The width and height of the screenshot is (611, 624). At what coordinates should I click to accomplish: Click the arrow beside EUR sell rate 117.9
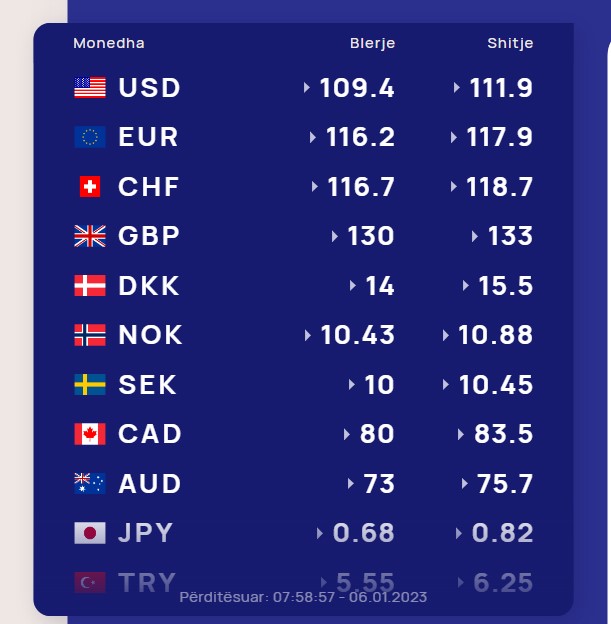(453, 137)
